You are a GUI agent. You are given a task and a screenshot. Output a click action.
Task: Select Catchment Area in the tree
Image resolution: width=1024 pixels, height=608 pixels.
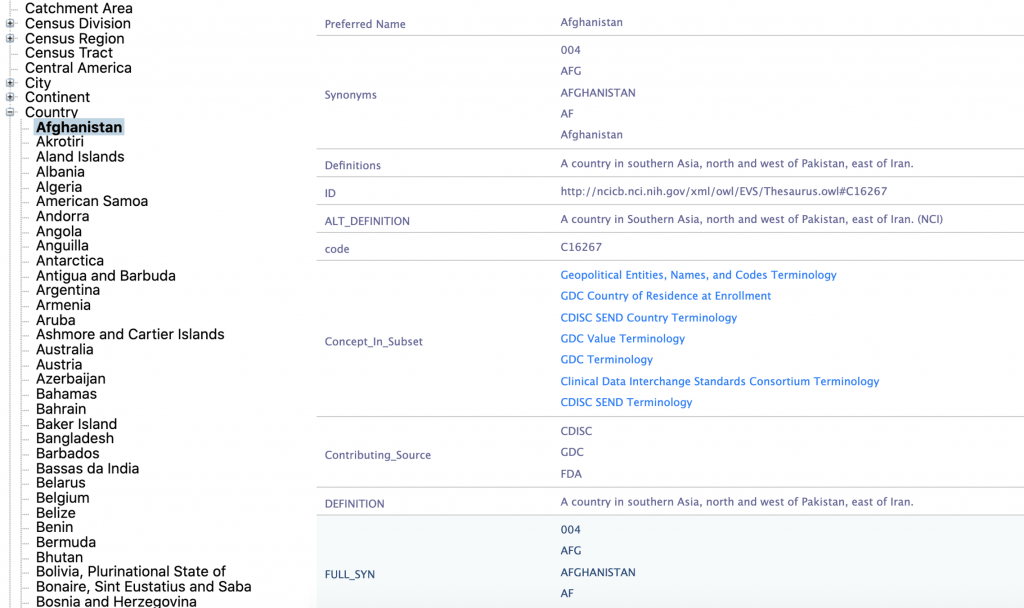[78, 8]
